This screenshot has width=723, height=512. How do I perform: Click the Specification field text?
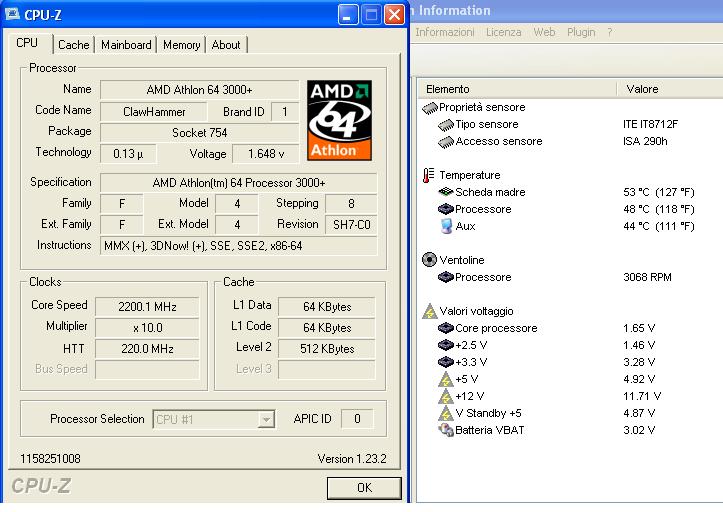point(239,183)
